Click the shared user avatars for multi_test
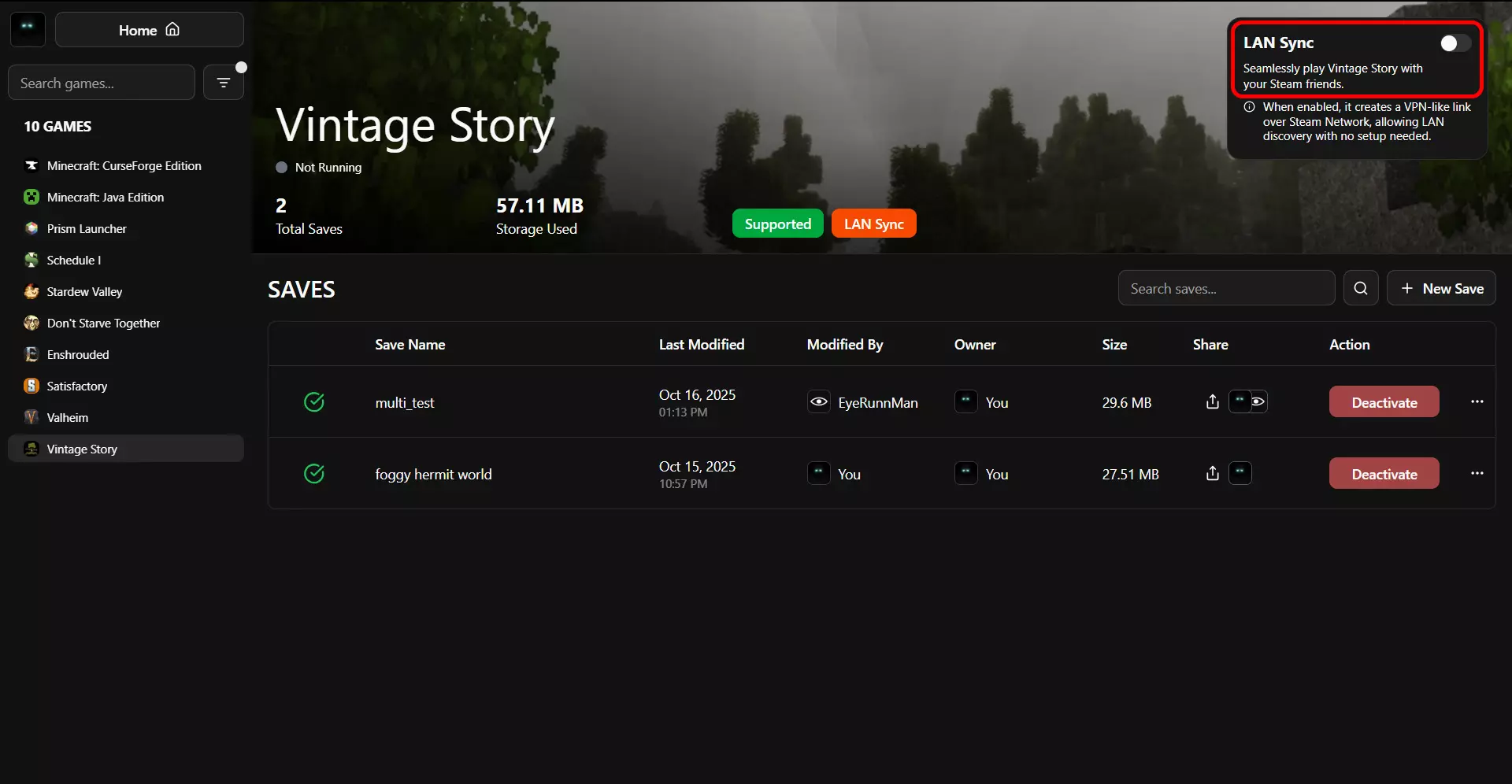1512x784 pixels. [1248, 401]
